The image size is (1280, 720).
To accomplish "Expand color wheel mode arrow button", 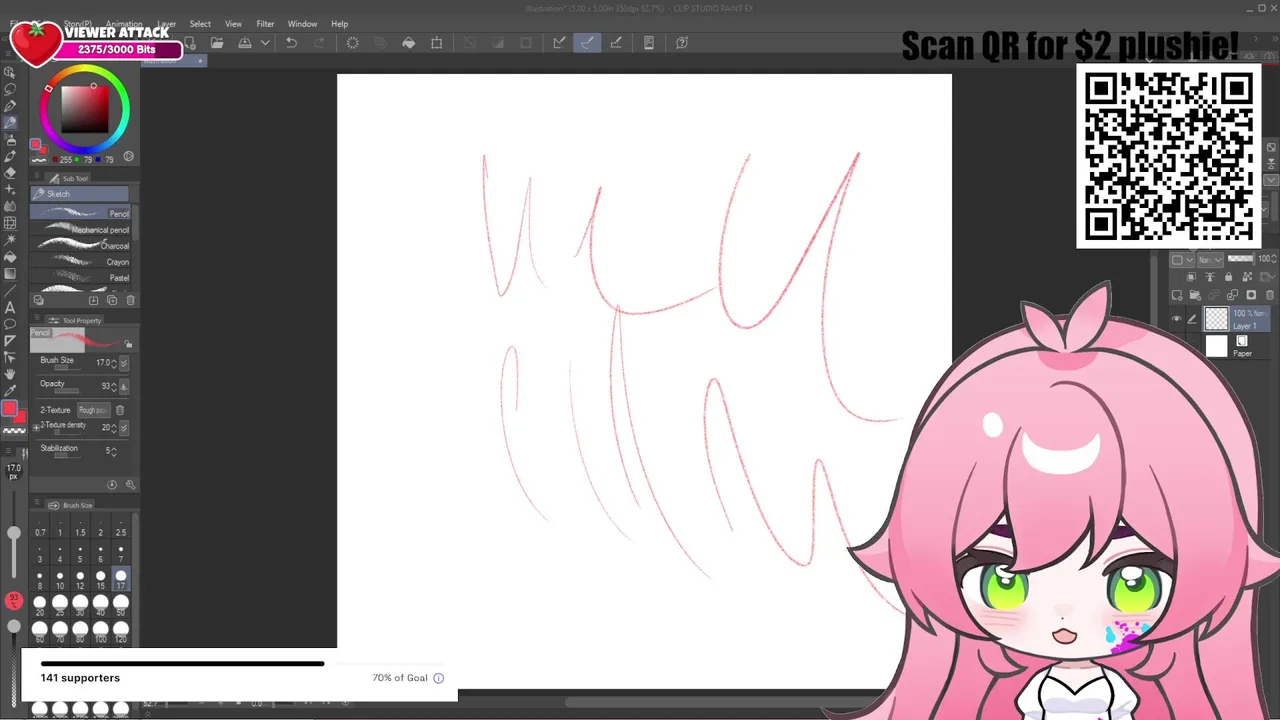I will pos(128,157).
